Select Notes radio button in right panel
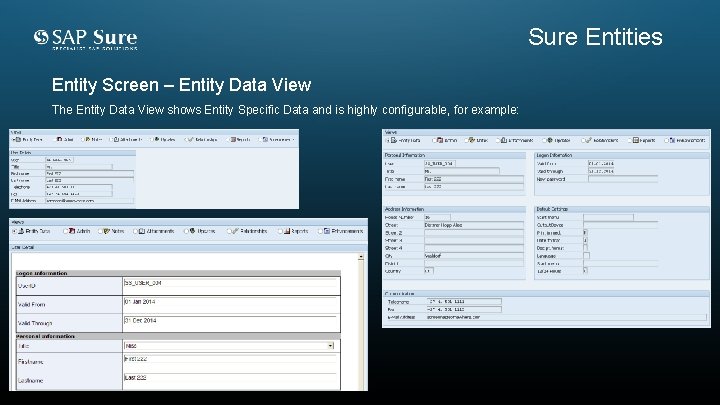The image size is (720, 405). pyautogui.click(x=466, y=140)
